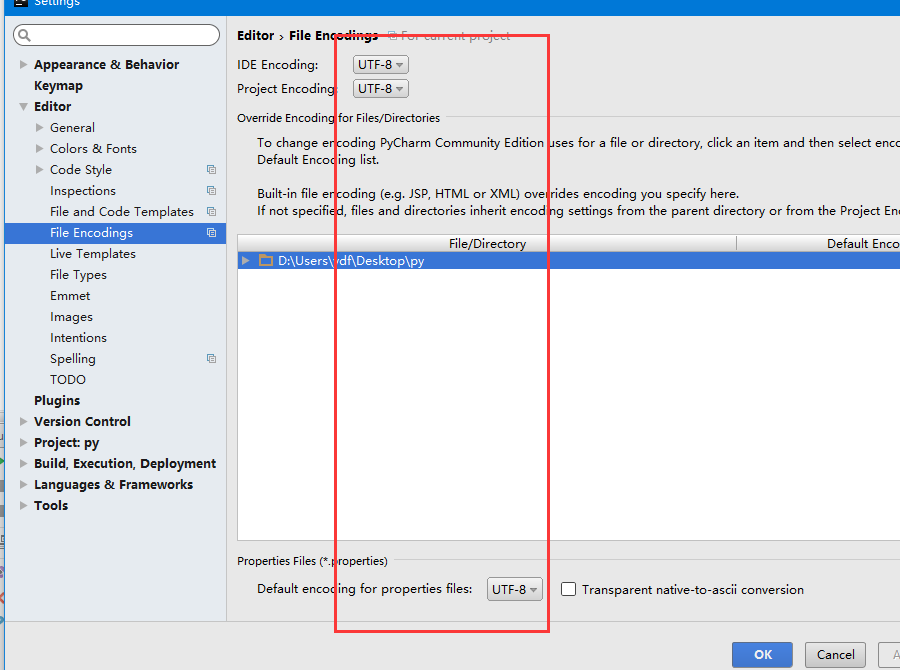Expand Languages & Frameworks section
The height and width of the screenshot is (670, 900).
pos(24,485)
